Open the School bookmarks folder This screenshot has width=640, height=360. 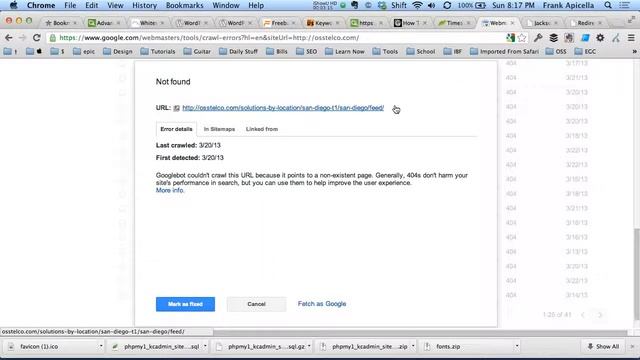coord(421,51)
